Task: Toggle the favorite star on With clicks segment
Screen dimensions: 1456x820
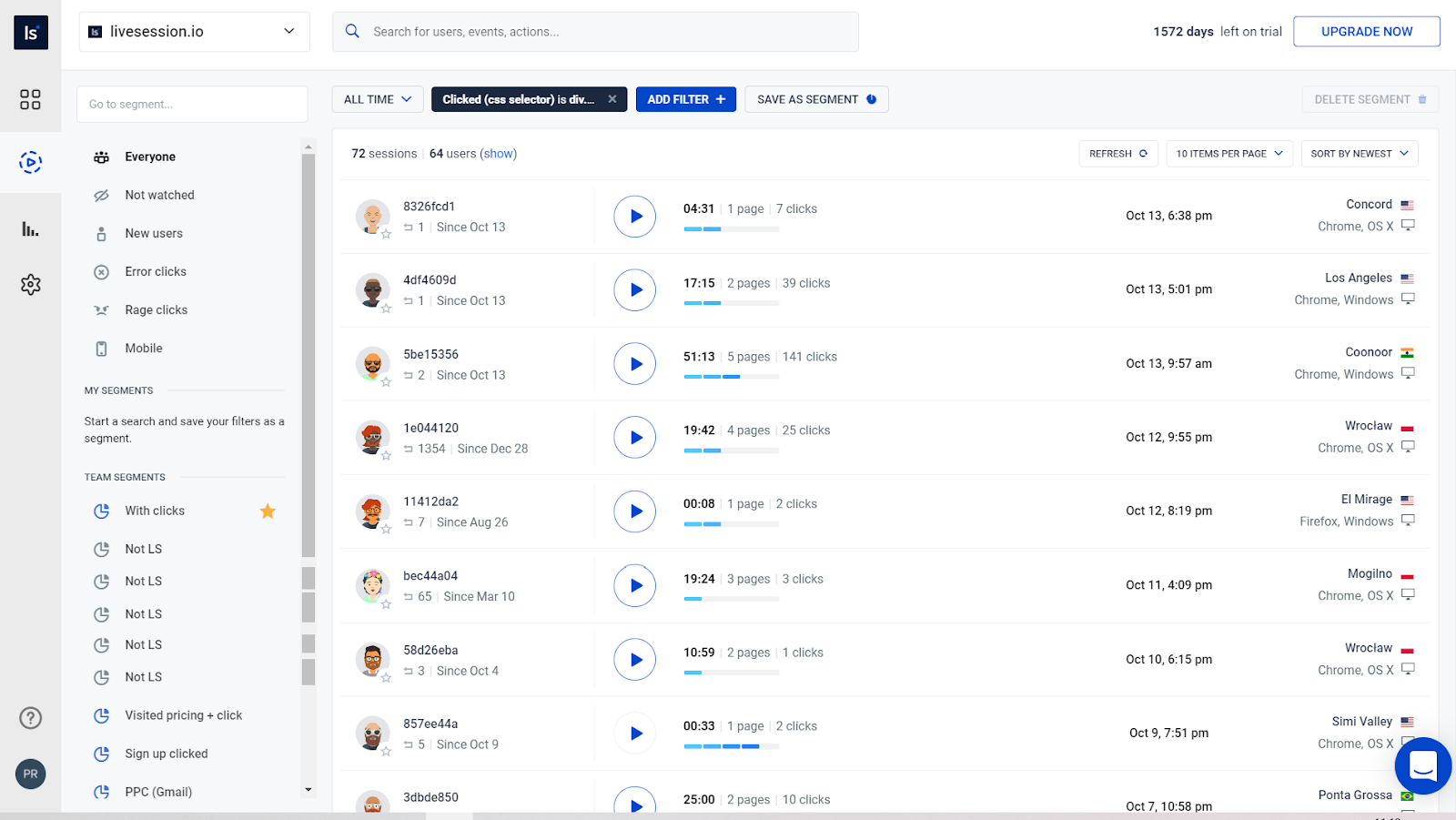Action: pos(268,511)
